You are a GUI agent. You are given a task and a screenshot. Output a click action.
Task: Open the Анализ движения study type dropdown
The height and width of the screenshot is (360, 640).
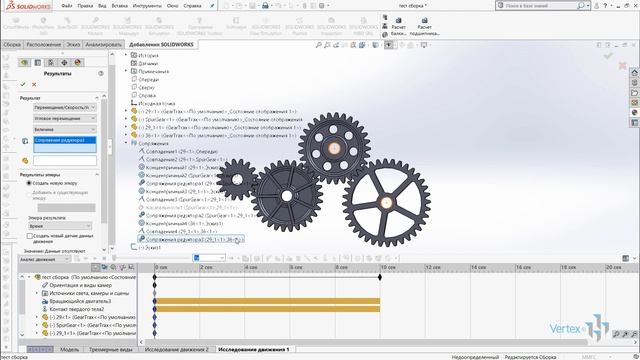(44, 259)
